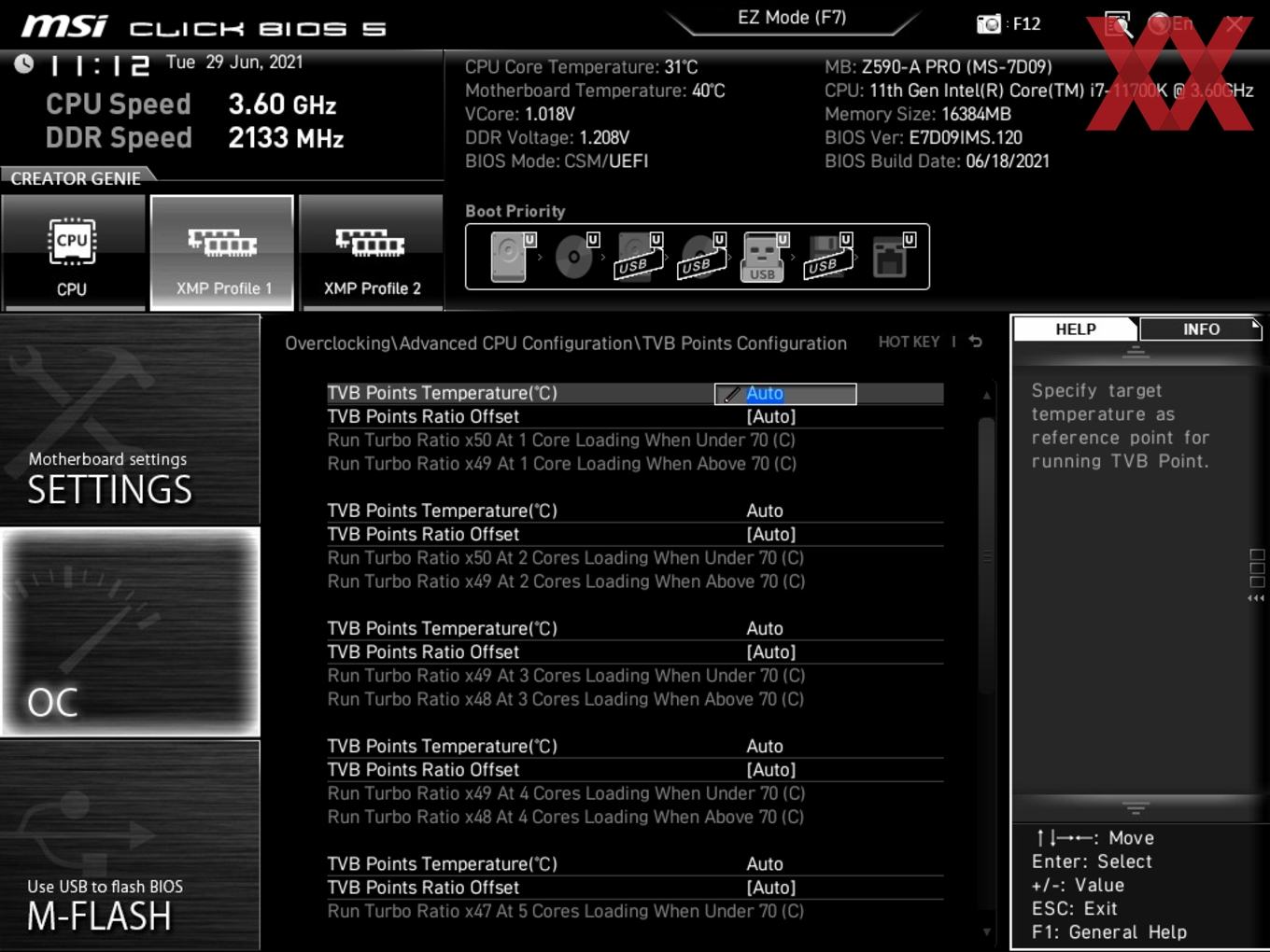
Task: Switch to the HELP tab
Action: pos(1076,329)
